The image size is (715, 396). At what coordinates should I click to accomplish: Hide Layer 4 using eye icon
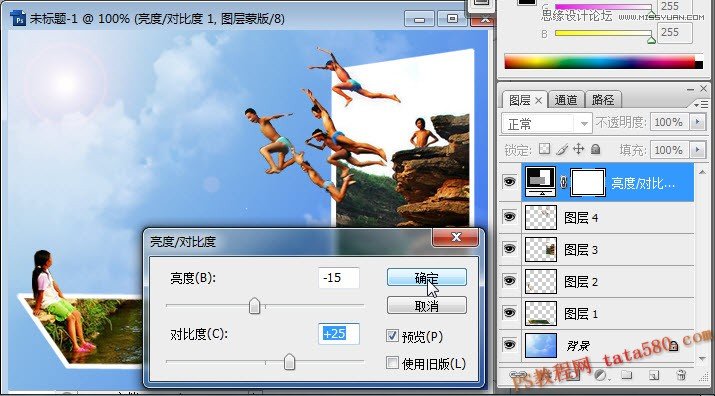pos(509,217)
